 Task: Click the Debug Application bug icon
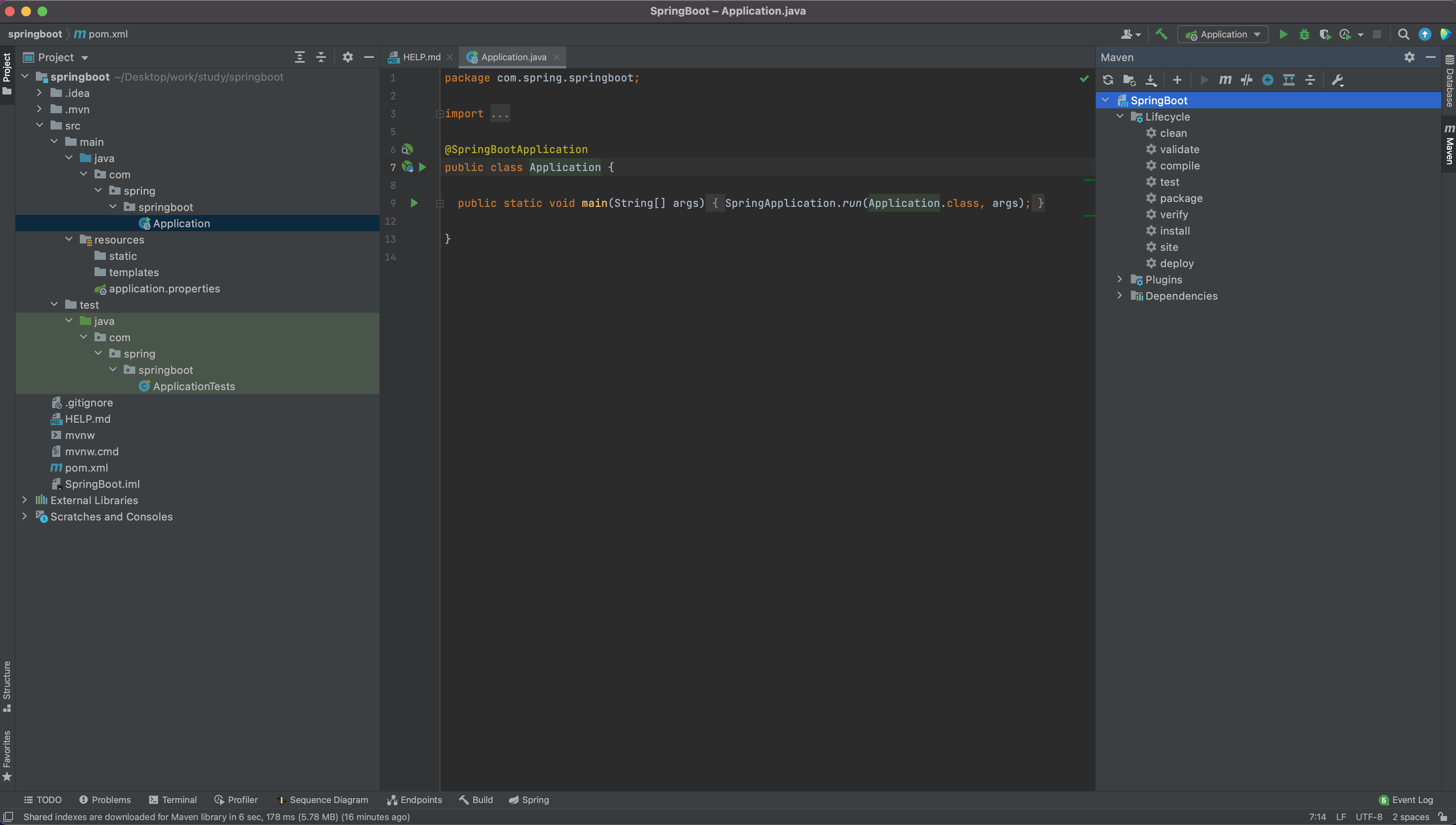pos(1304,34)
